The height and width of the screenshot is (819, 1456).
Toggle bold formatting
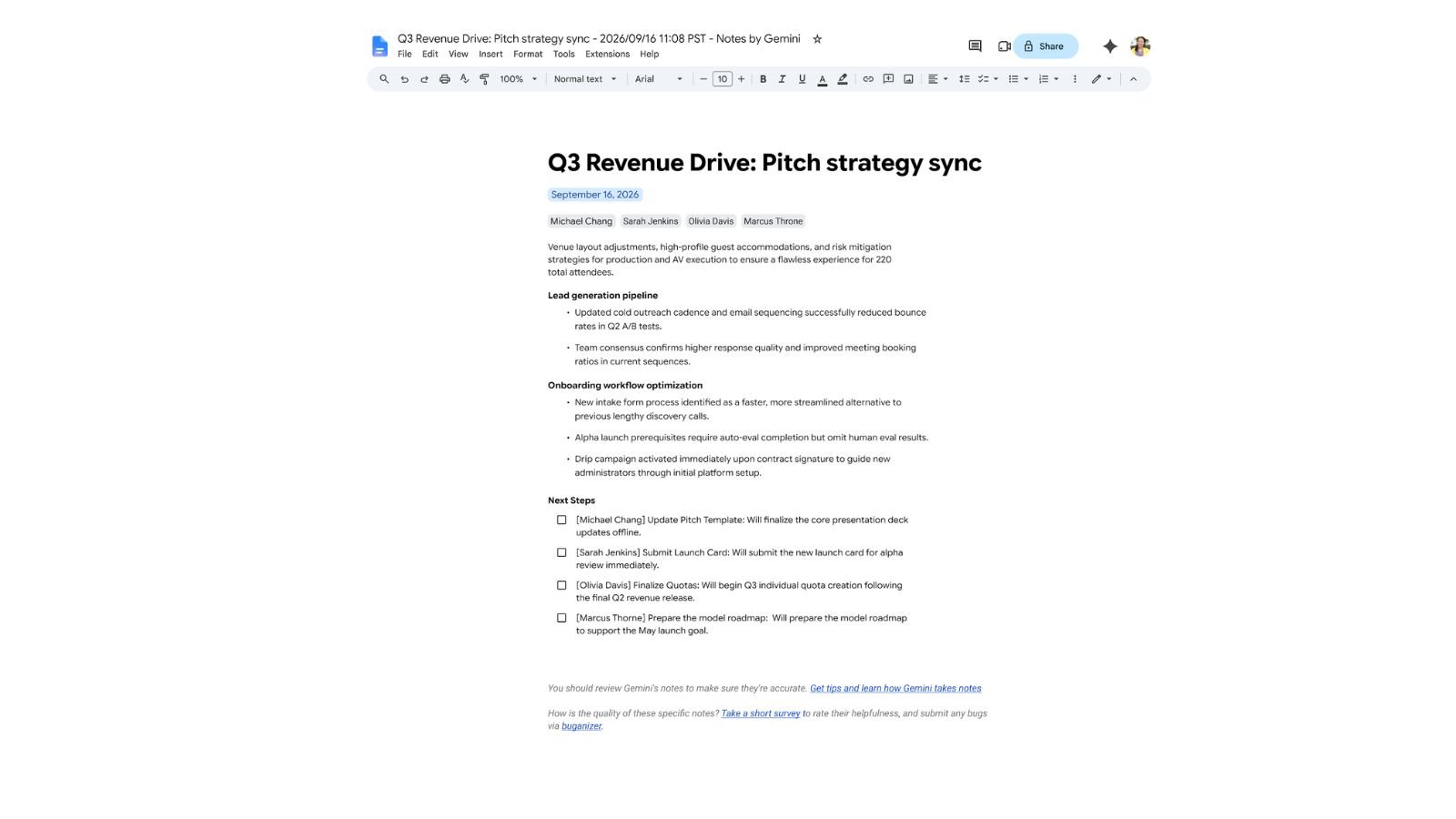click(763, 79)
